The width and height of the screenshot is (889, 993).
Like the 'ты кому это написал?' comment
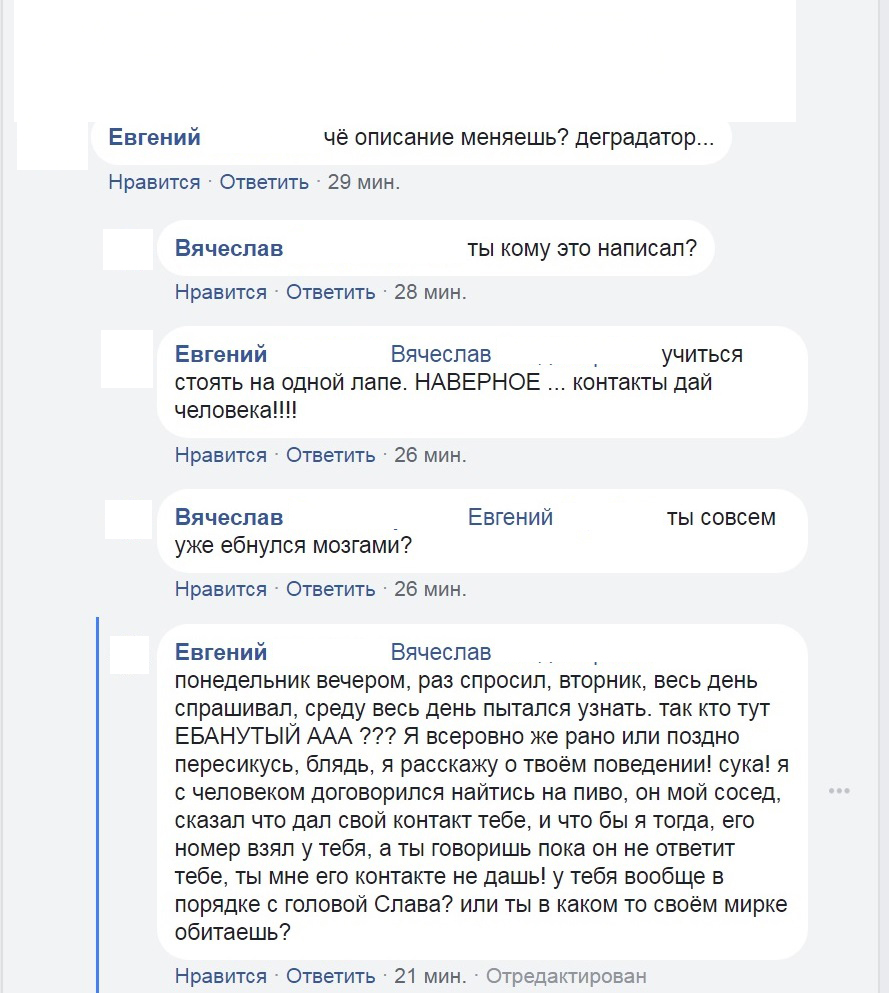coord(221,292)
